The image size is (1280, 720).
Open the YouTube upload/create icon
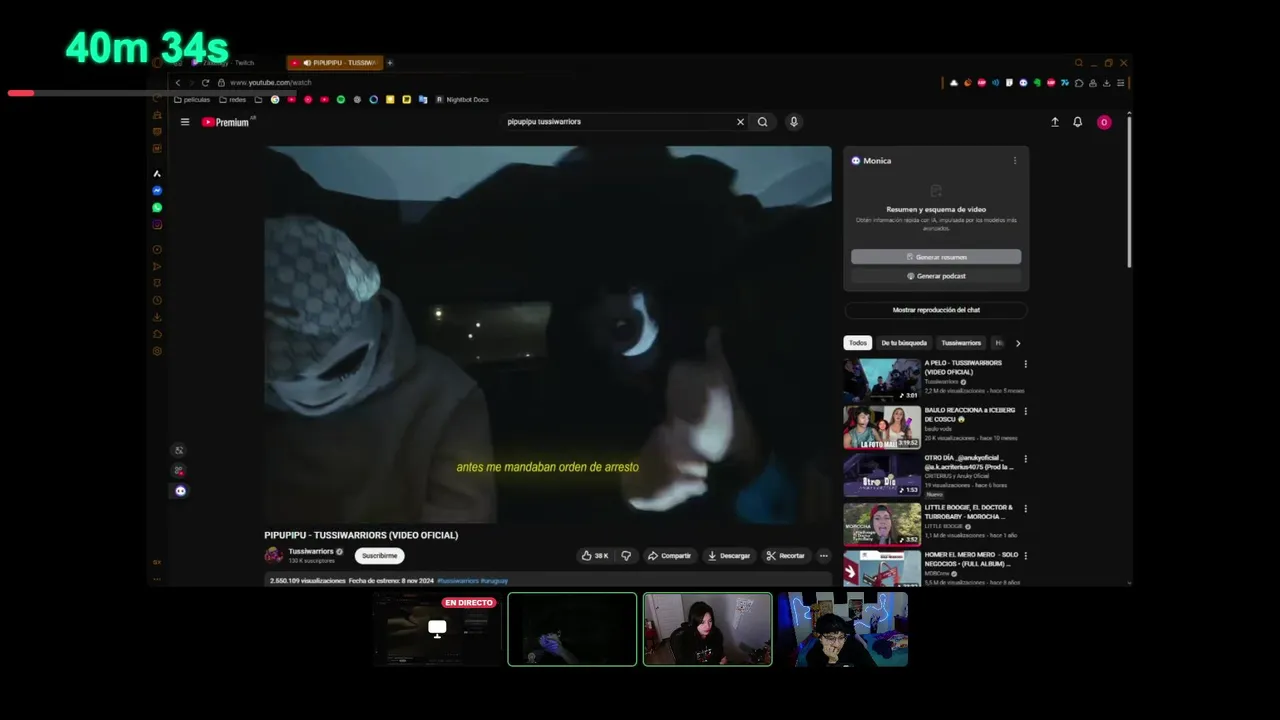pos(1054,122)
